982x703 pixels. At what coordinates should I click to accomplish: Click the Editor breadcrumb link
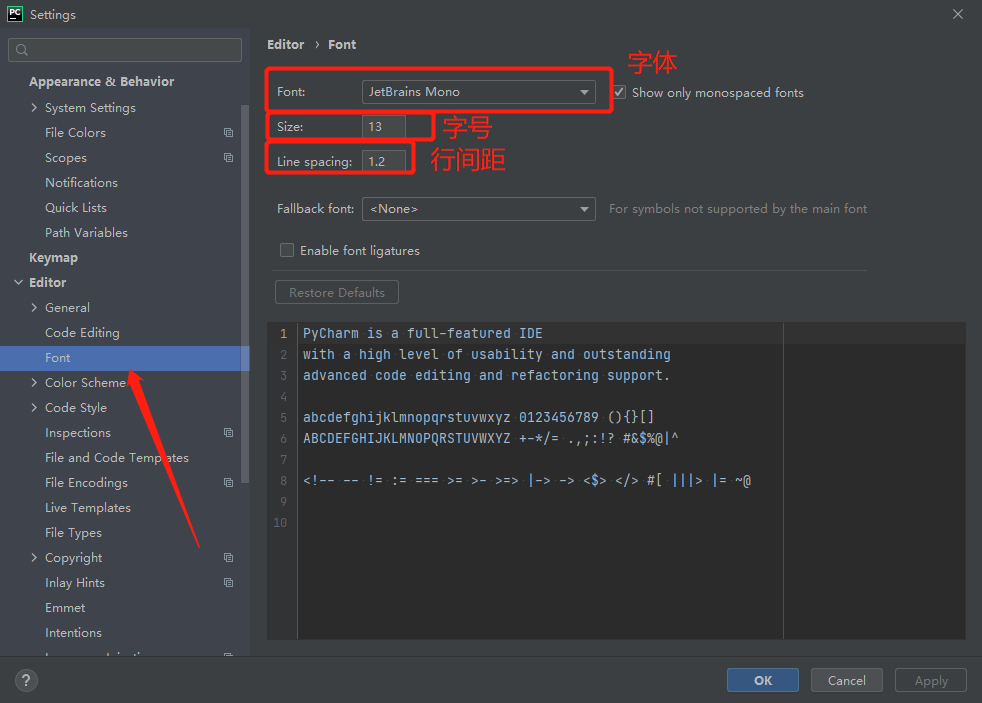coord(286,44)
